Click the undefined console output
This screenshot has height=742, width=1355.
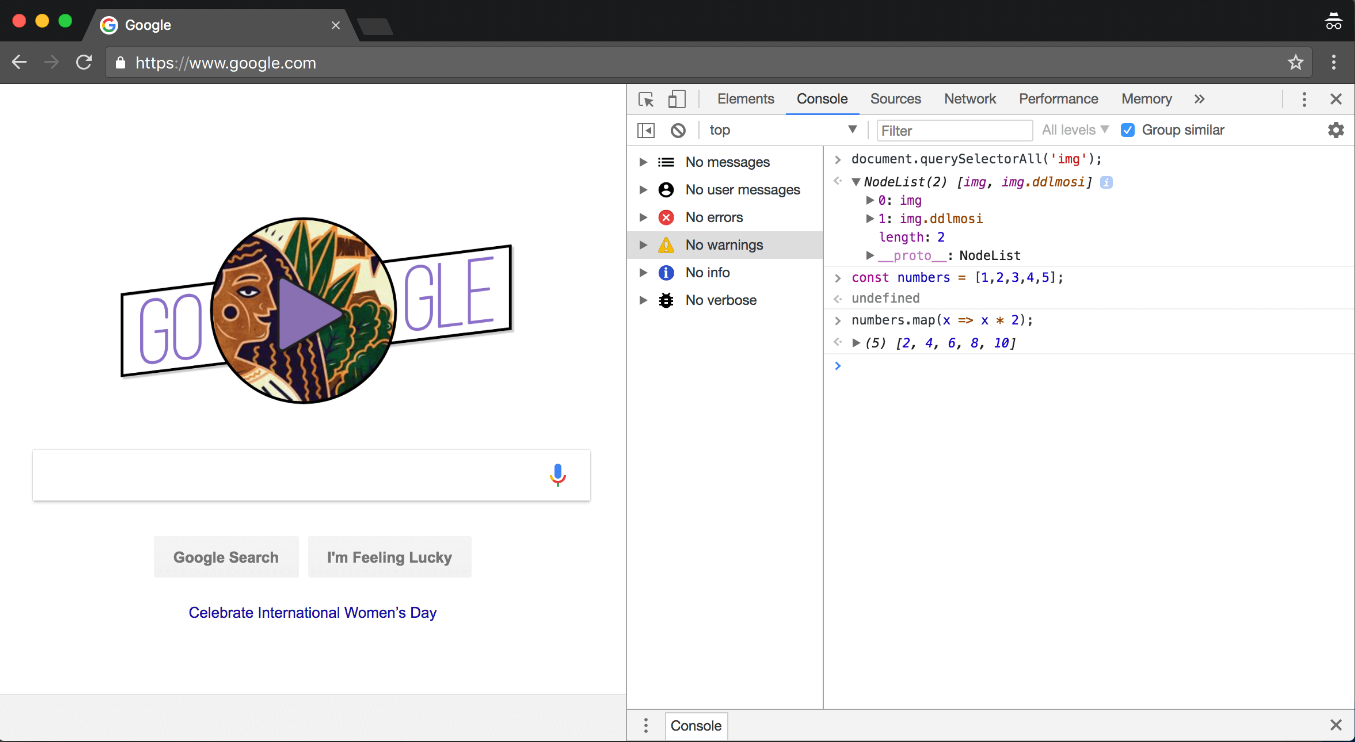click(x=885, y=298)
